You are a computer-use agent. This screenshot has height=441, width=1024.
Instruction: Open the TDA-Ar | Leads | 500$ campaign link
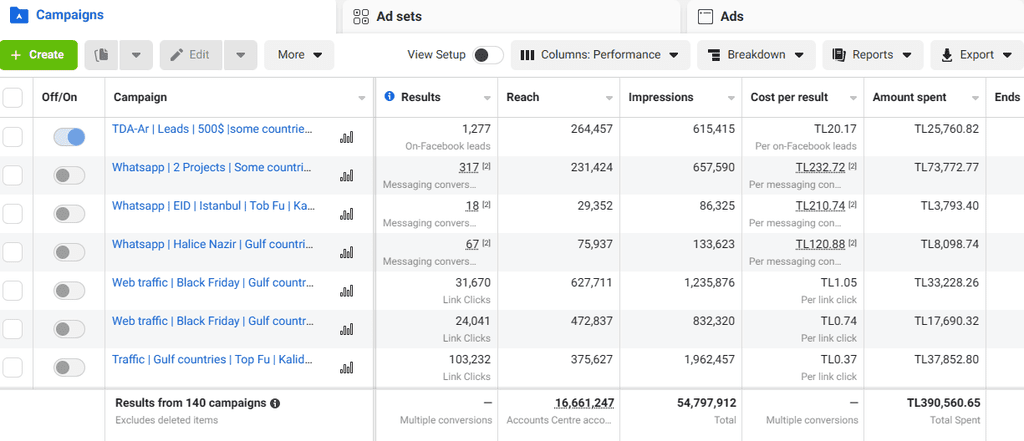[x=212, y=129]
